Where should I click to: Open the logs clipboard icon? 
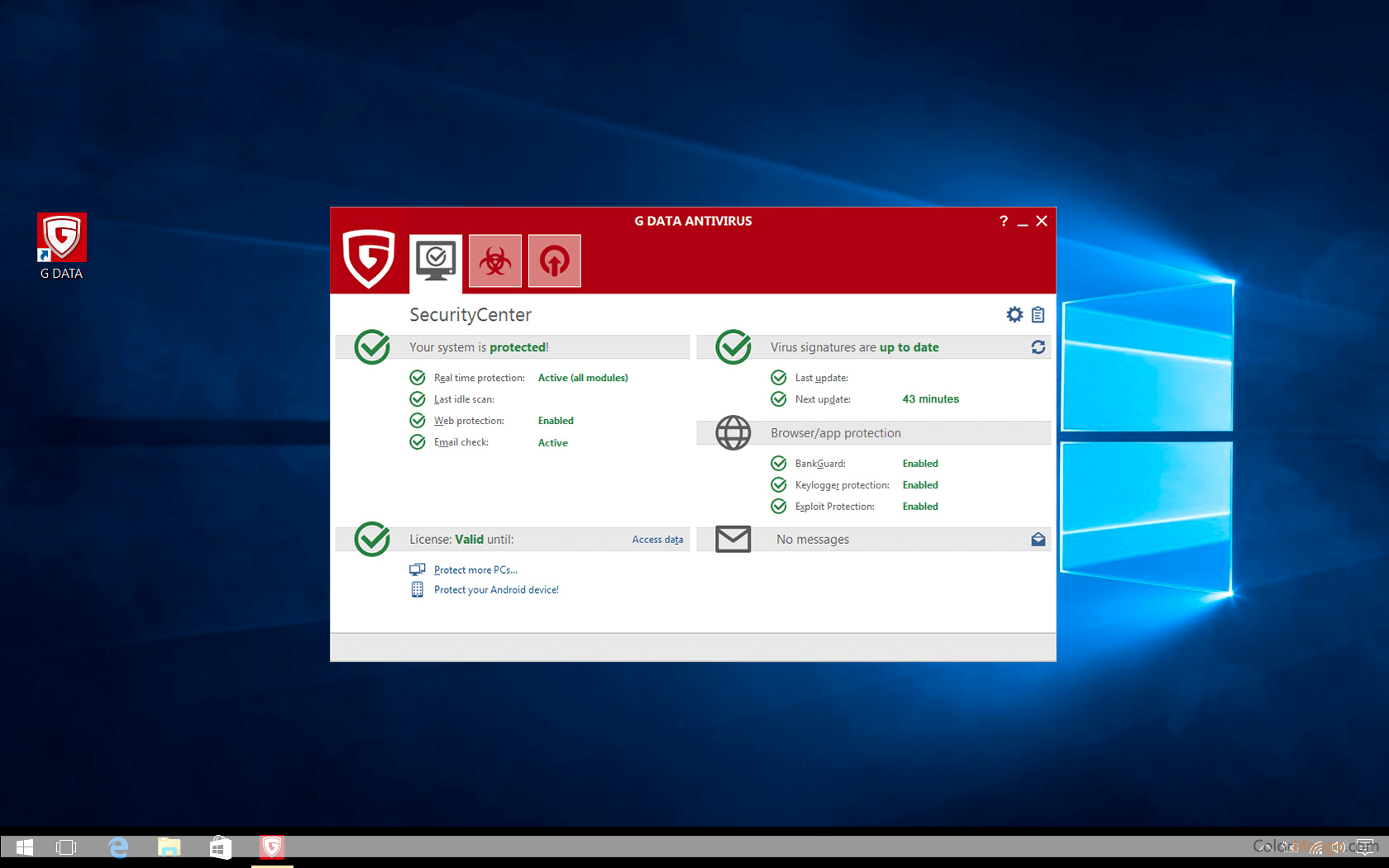point(1038,315)
